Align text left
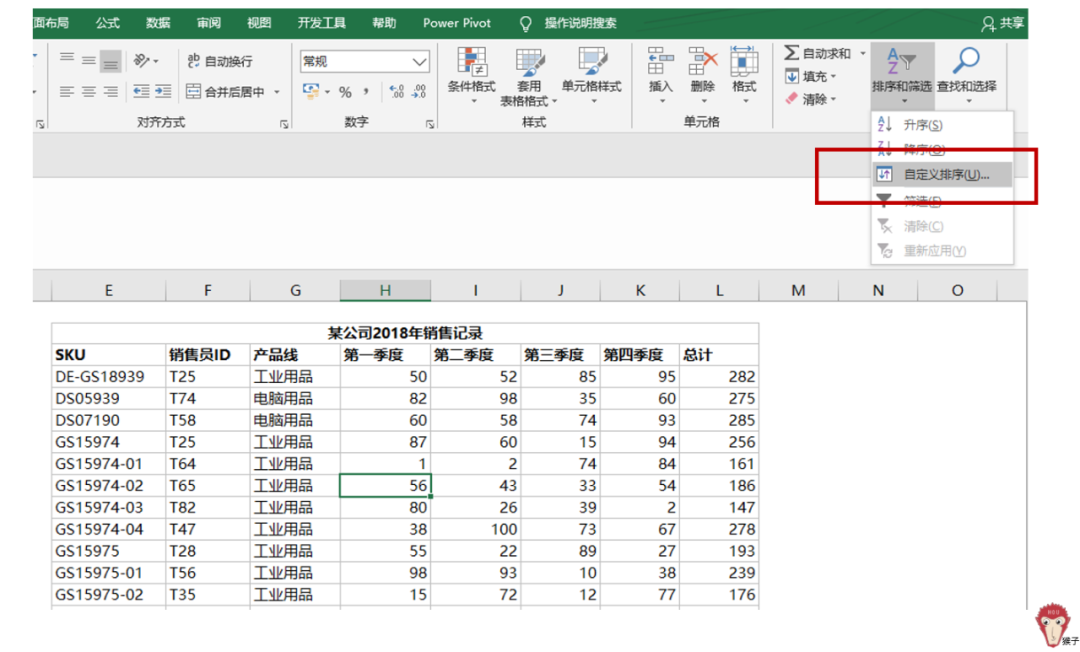 pos(67,91)
